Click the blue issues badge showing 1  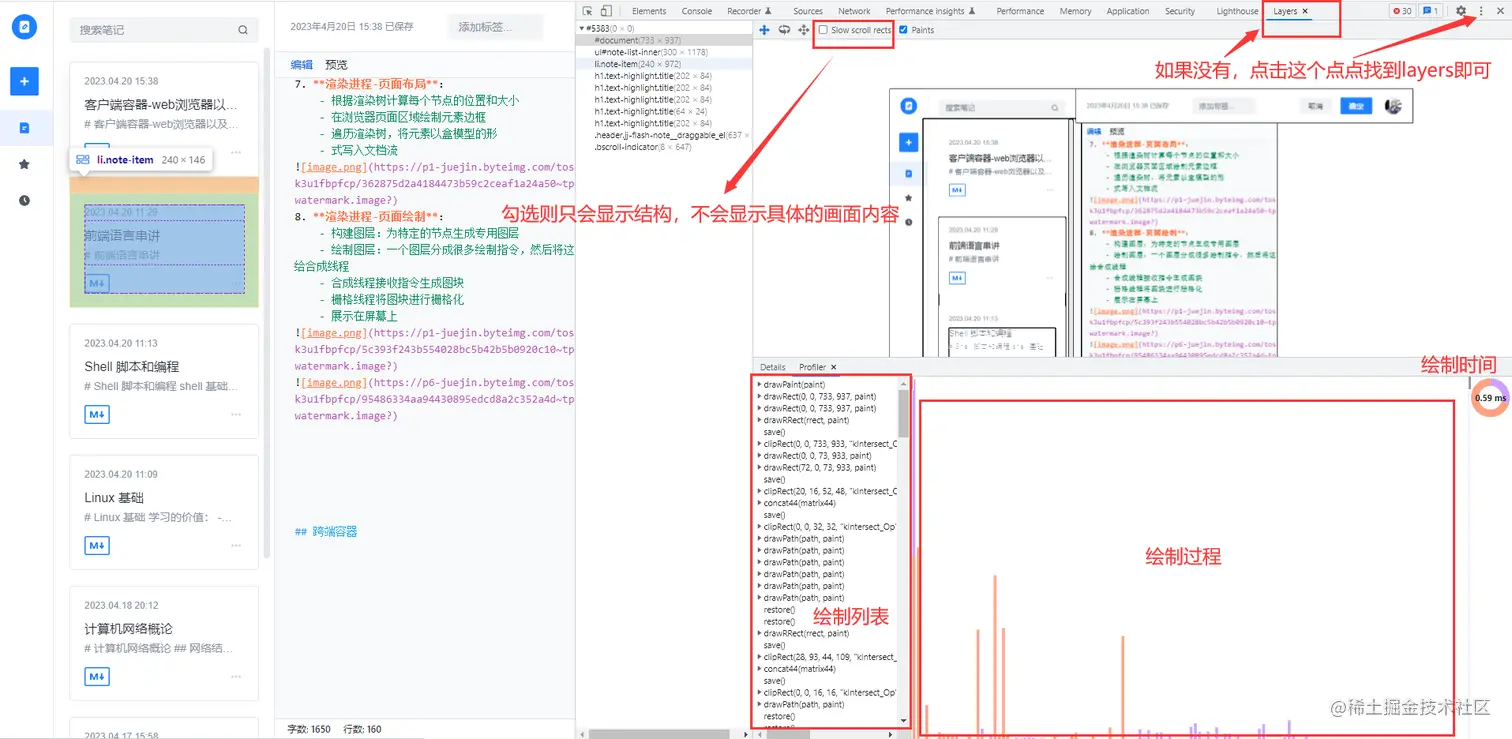(x=1431, y=11)
